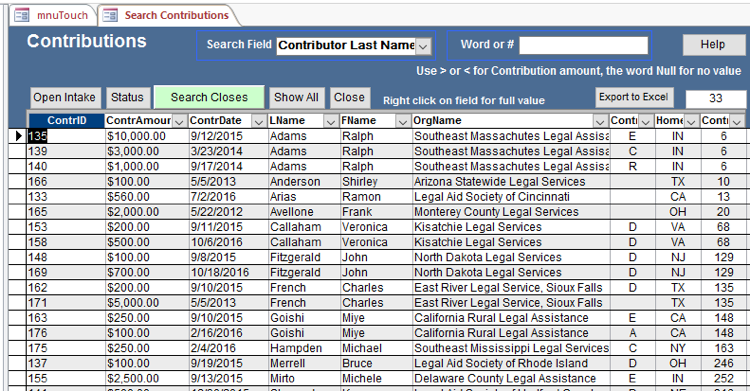Click the contributor number 163
The width and height of the screenshot is (750, 391).
723,348
